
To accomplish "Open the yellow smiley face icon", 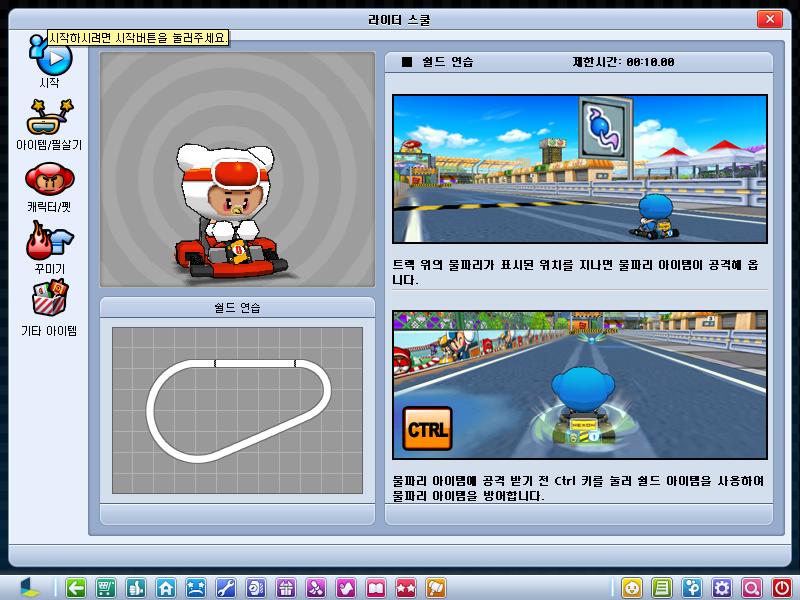I will (x=632, y=588).
